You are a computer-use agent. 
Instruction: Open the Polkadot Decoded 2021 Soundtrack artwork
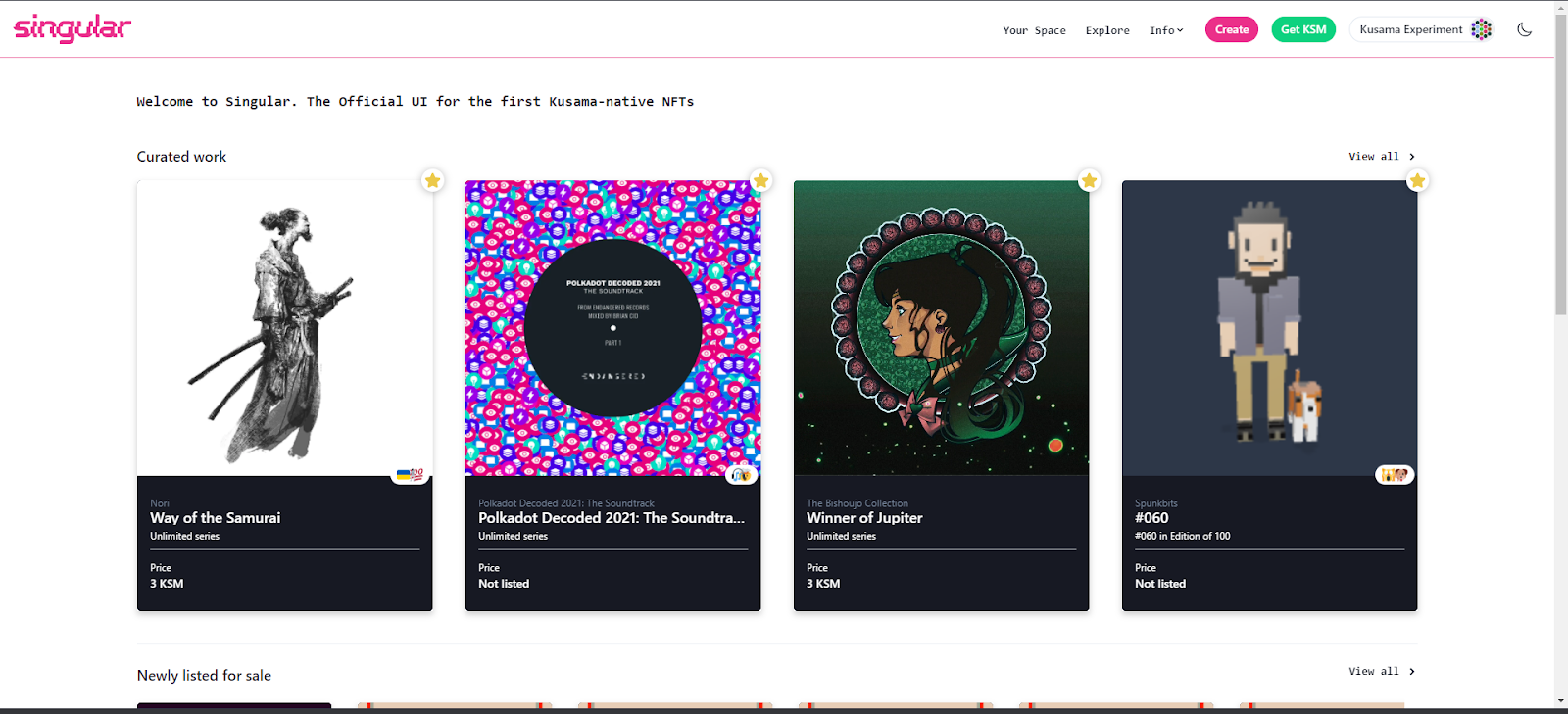tap(612, 328)
